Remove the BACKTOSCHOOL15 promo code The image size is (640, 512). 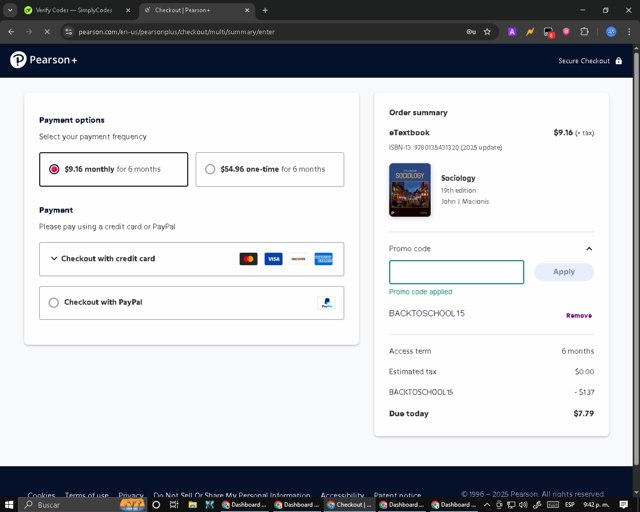click(x=579, y=315)
